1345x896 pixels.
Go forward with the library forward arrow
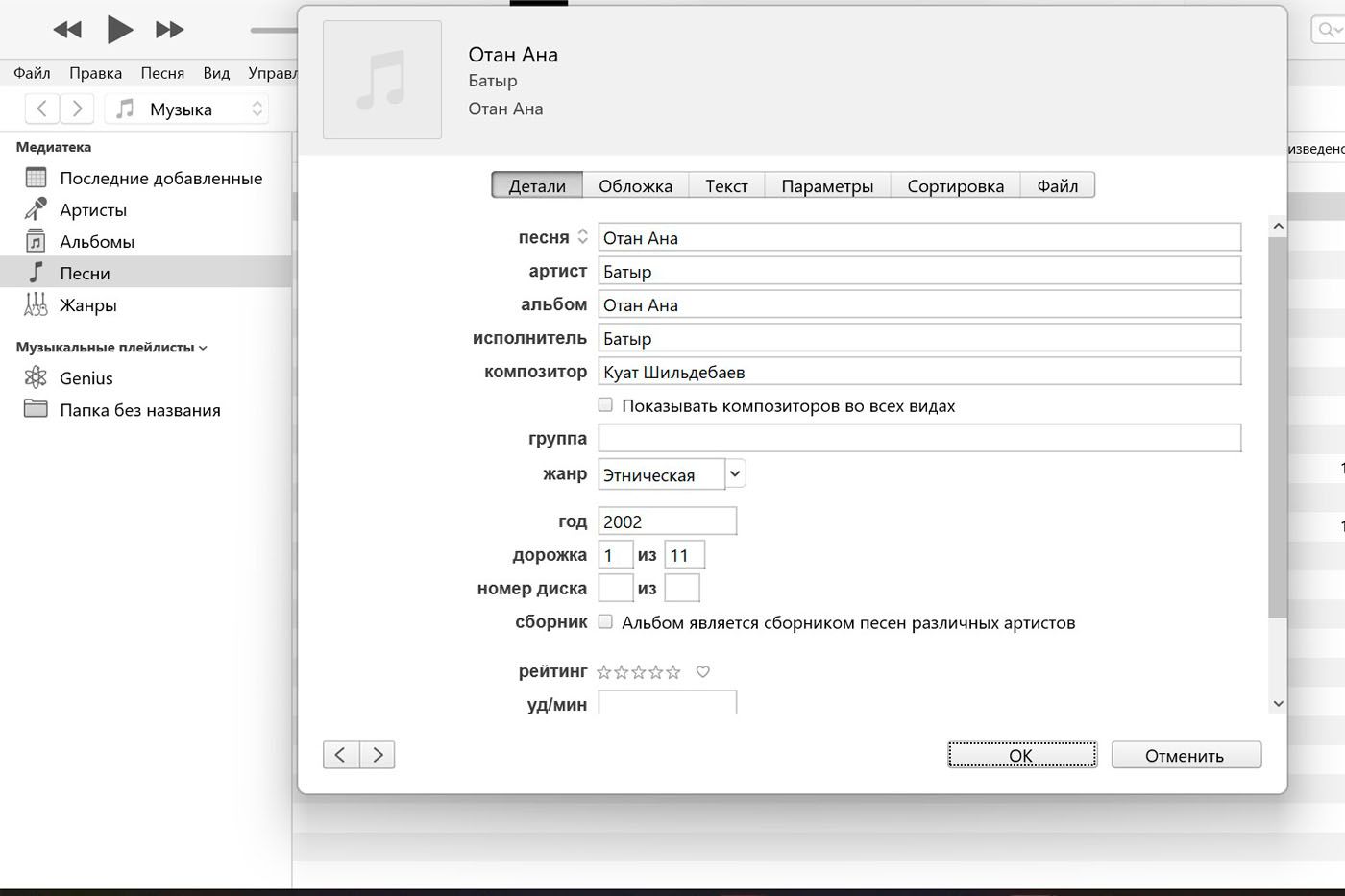click(x=78, y=109)
